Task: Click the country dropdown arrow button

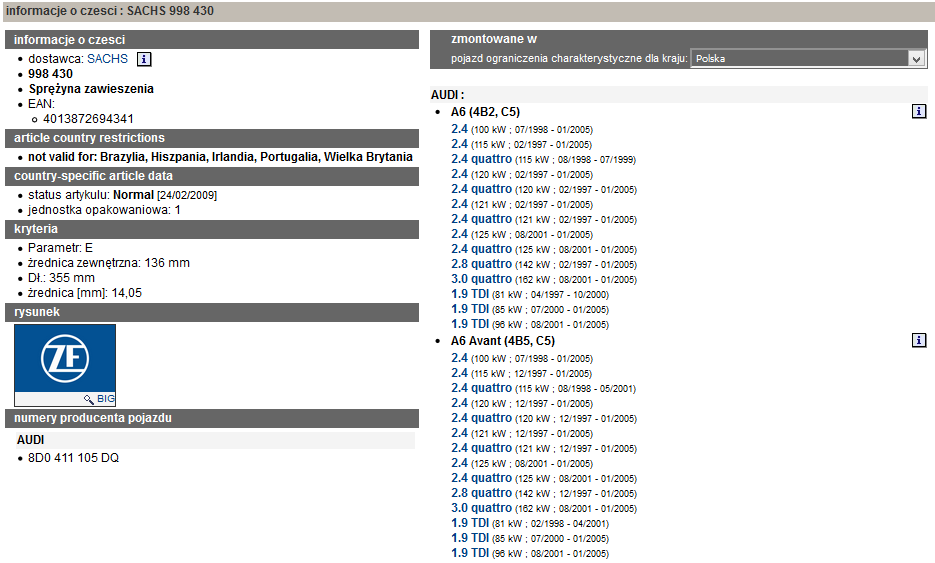Action: click(917, 58)
